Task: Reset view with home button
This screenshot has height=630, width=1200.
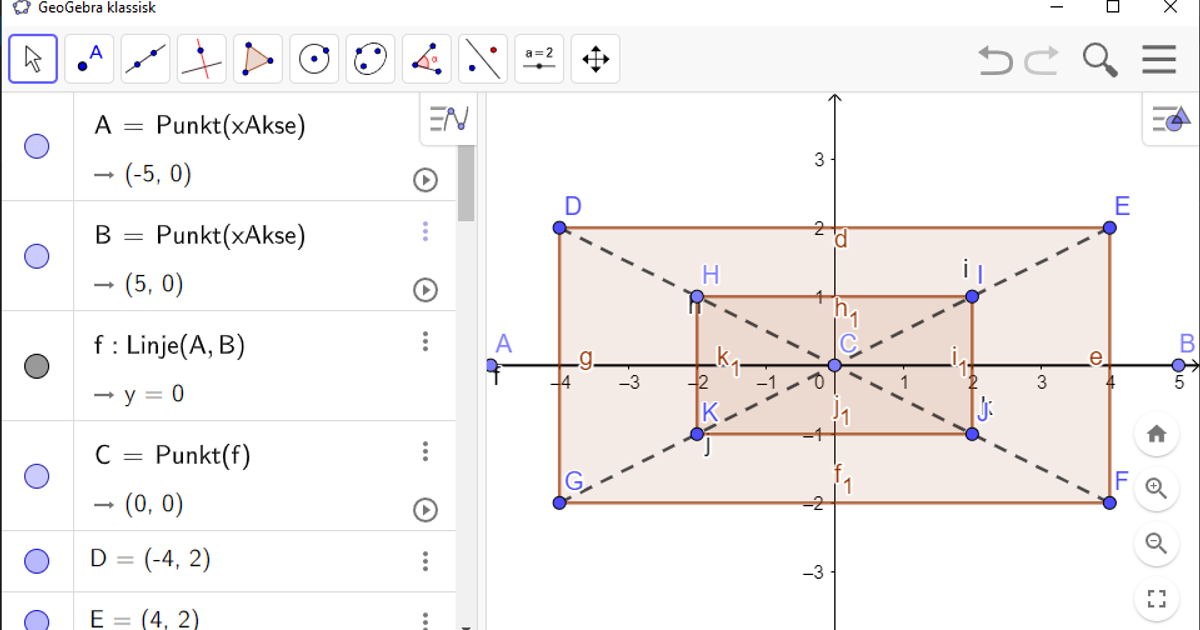Action: click(x=1157, y=434)
